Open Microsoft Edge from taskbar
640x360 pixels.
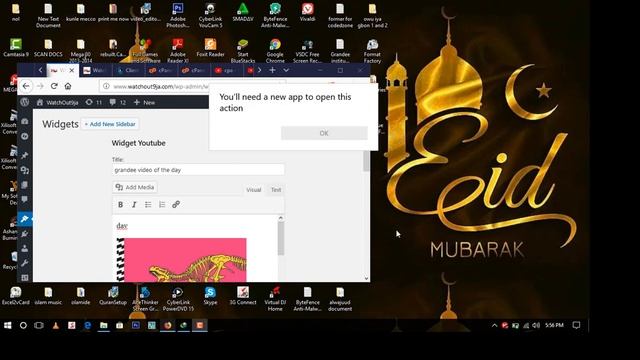(x=87, y=325)
